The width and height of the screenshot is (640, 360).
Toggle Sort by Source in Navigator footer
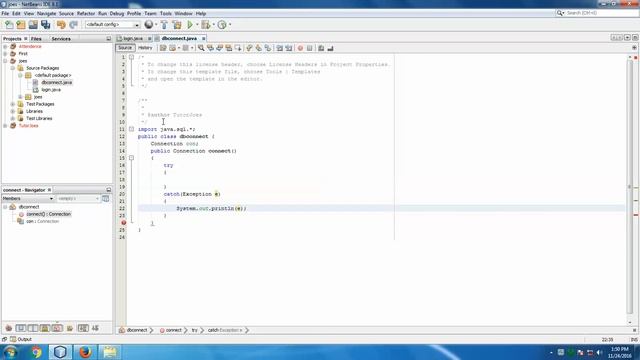(96, 328)
